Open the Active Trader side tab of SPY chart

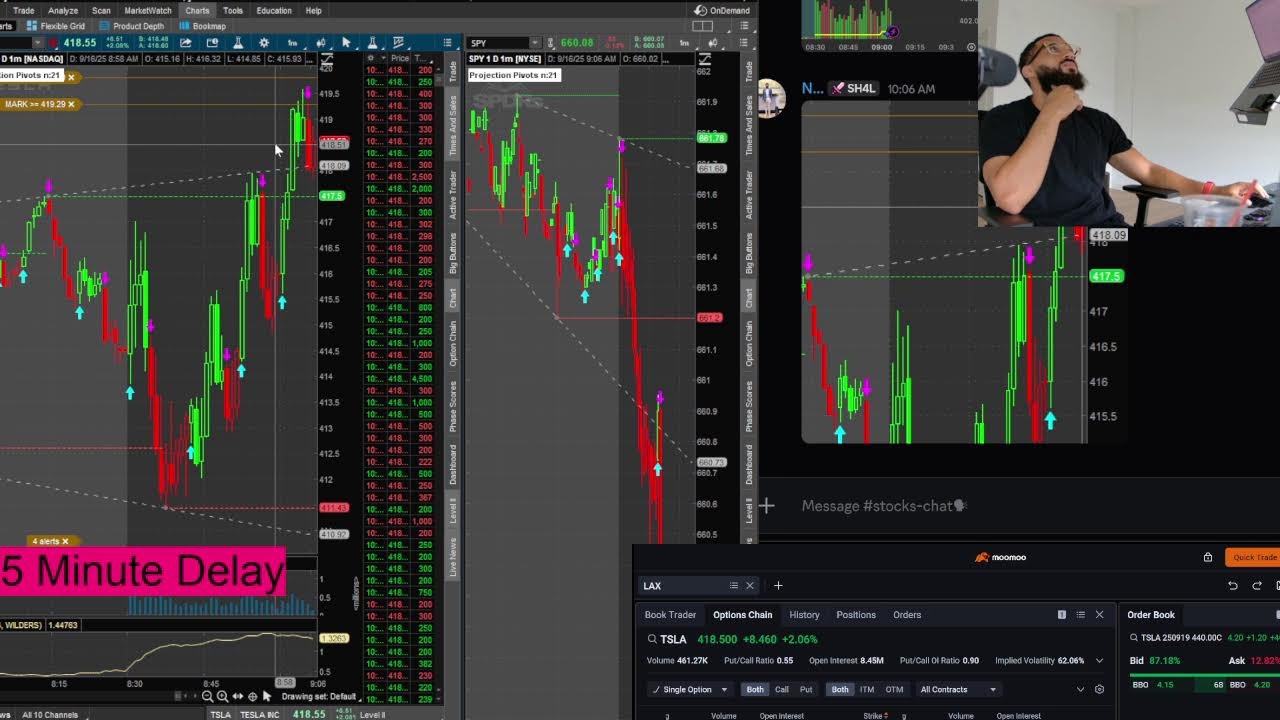[x=749, y=195]
